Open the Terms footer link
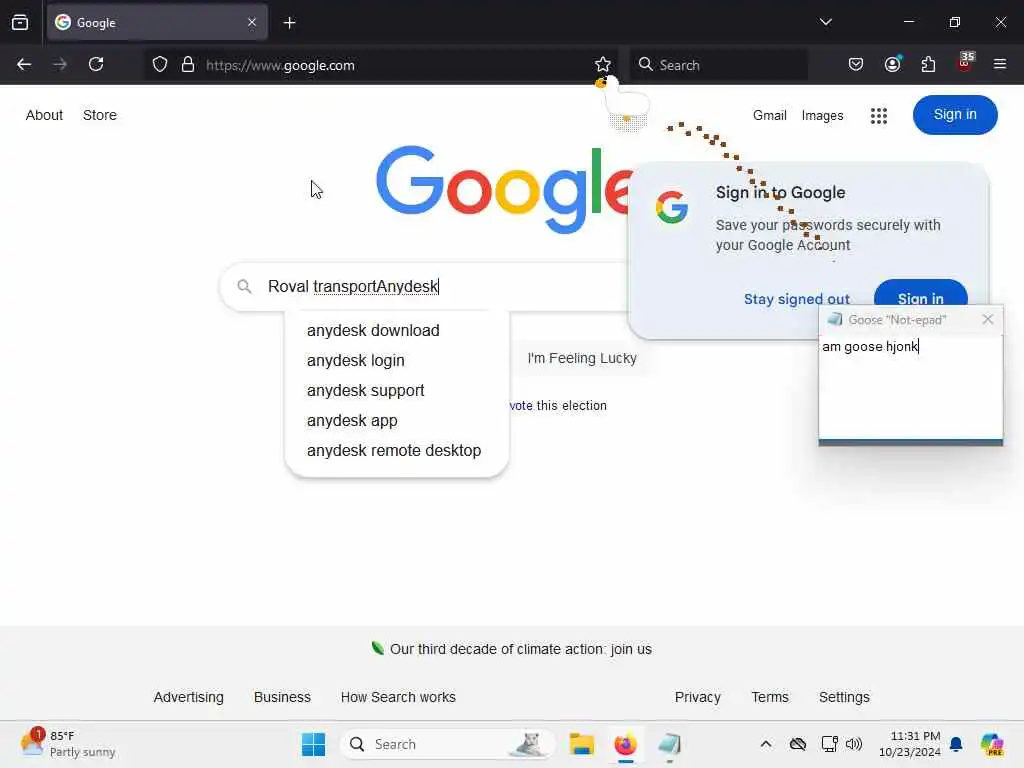This screenshot has width=1024, height=768. tap(770, 697)
